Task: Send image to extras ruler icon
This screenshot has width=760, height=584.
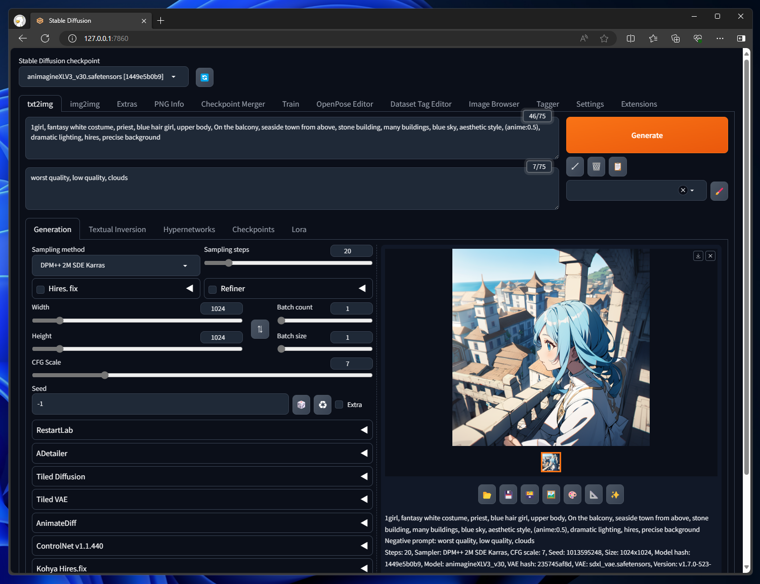Action: point(593,495)
